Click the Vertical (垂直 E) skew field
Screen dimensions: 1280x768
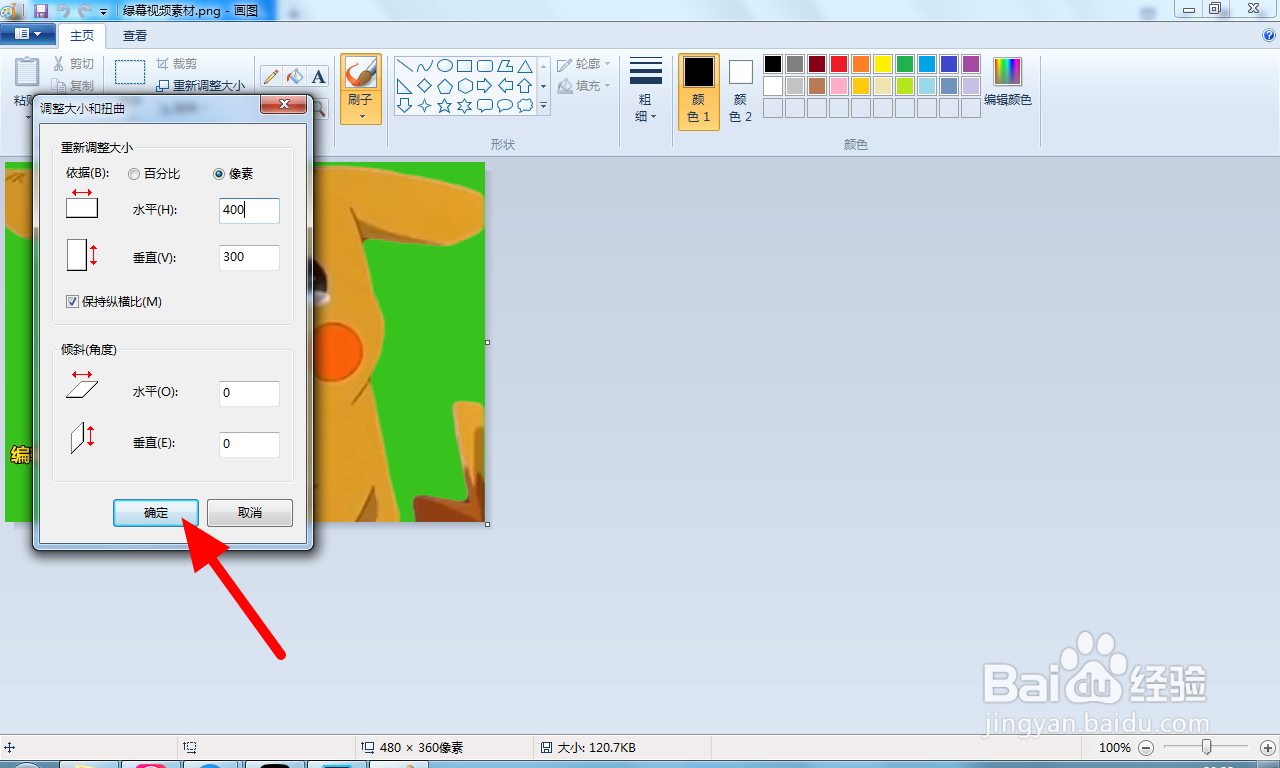point(249,444)
